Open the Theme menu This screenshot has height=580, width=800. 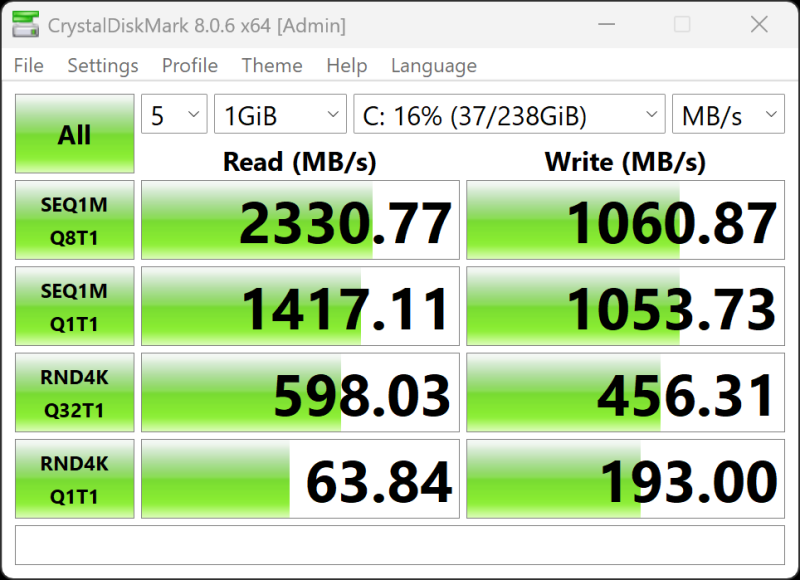[272, 66]
